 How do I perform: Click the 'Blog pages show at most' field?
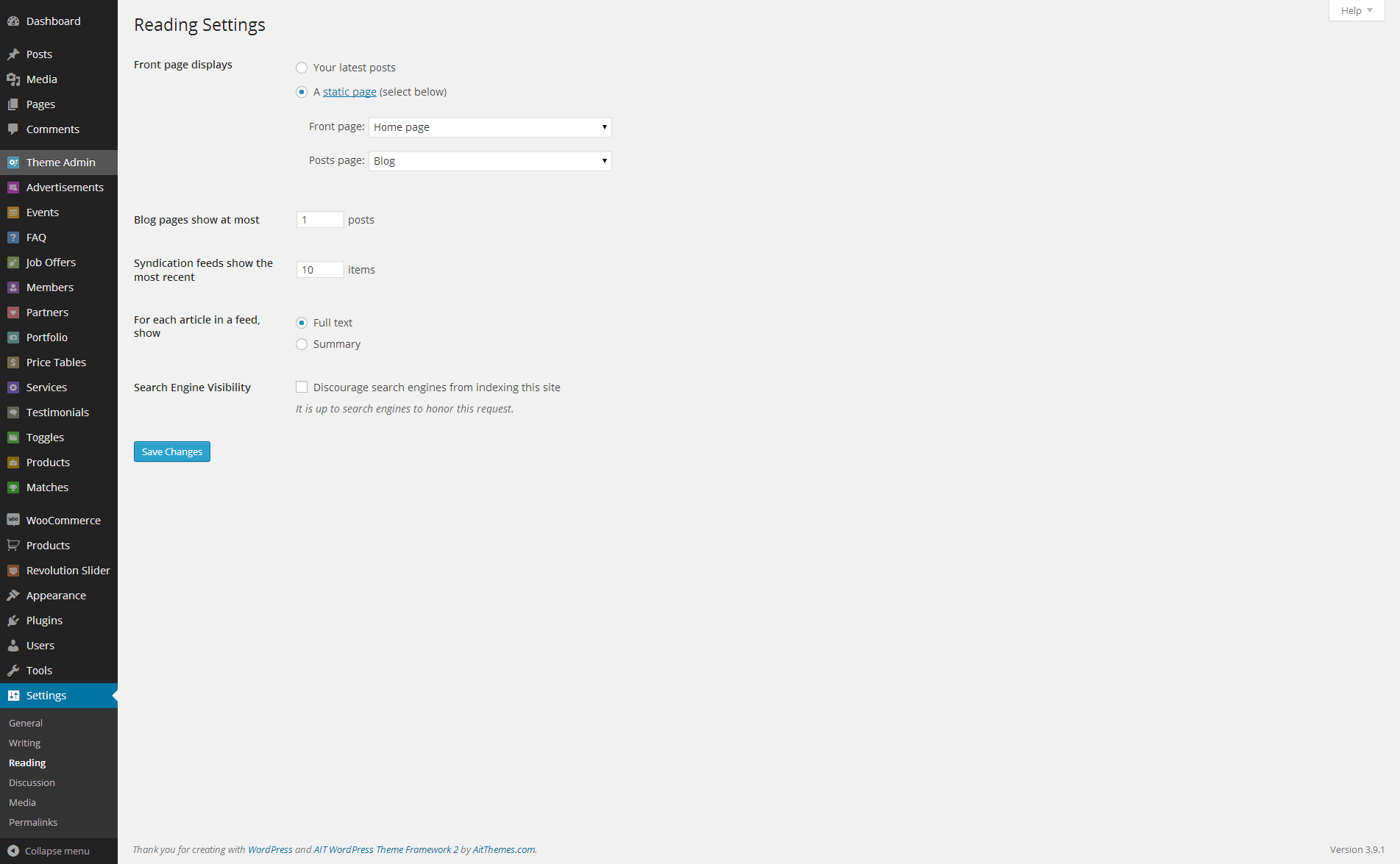pyautogui.click(x=320, y=220)
